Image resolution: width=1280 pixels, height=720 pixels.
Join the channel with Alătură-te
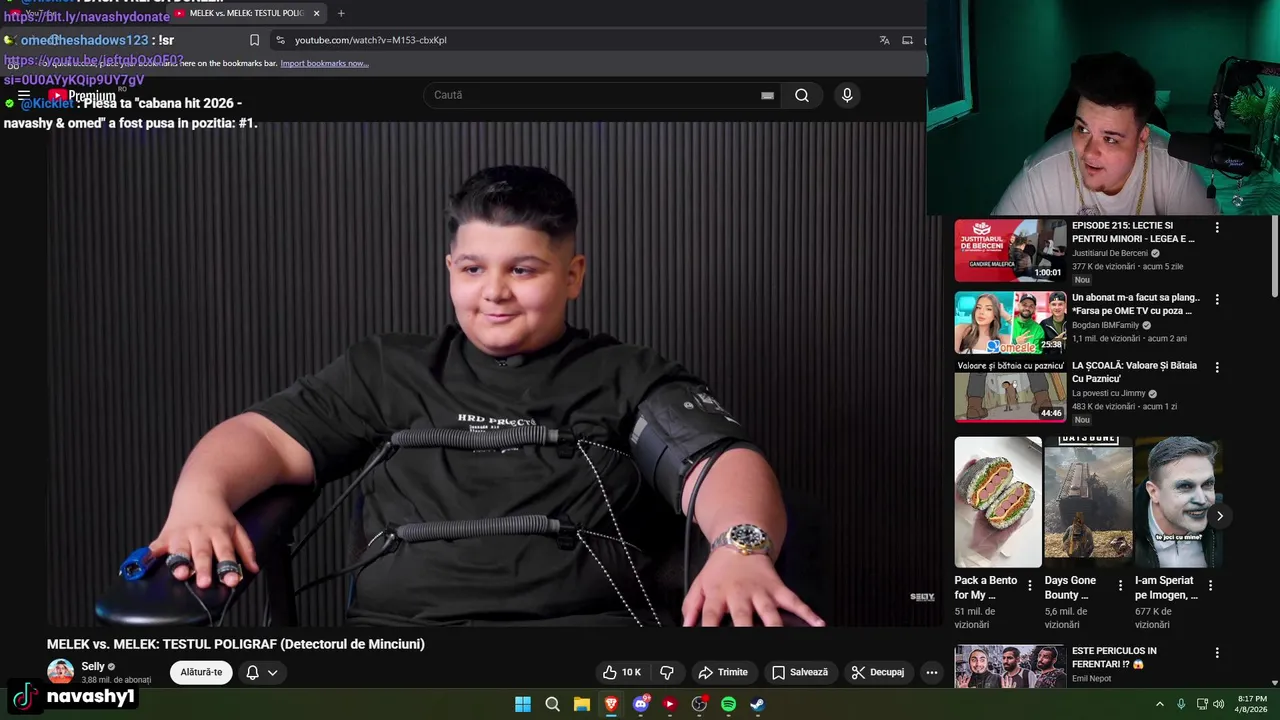point(201,672)
